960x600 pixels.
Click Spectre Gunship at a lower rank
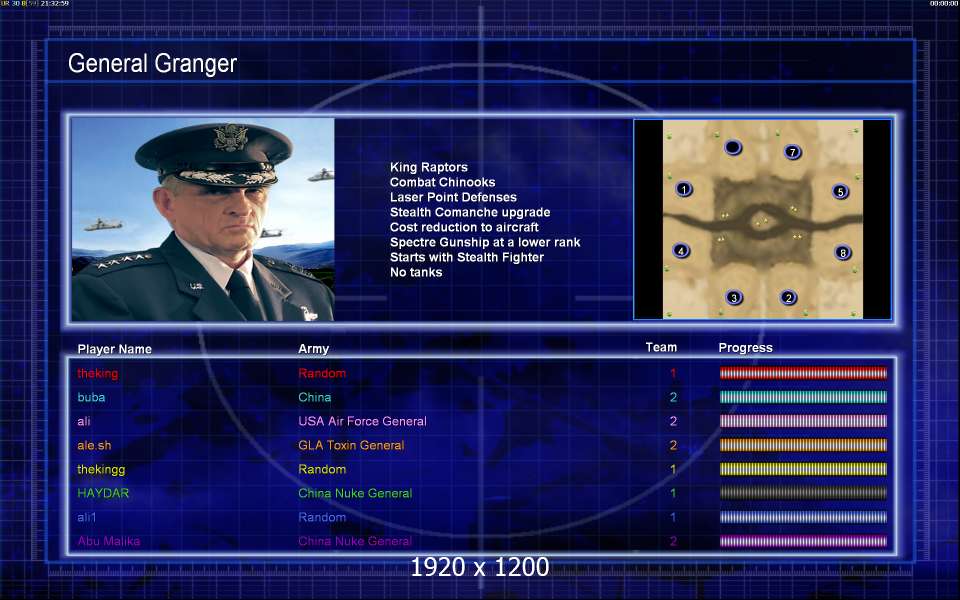(x=485, y=242)
